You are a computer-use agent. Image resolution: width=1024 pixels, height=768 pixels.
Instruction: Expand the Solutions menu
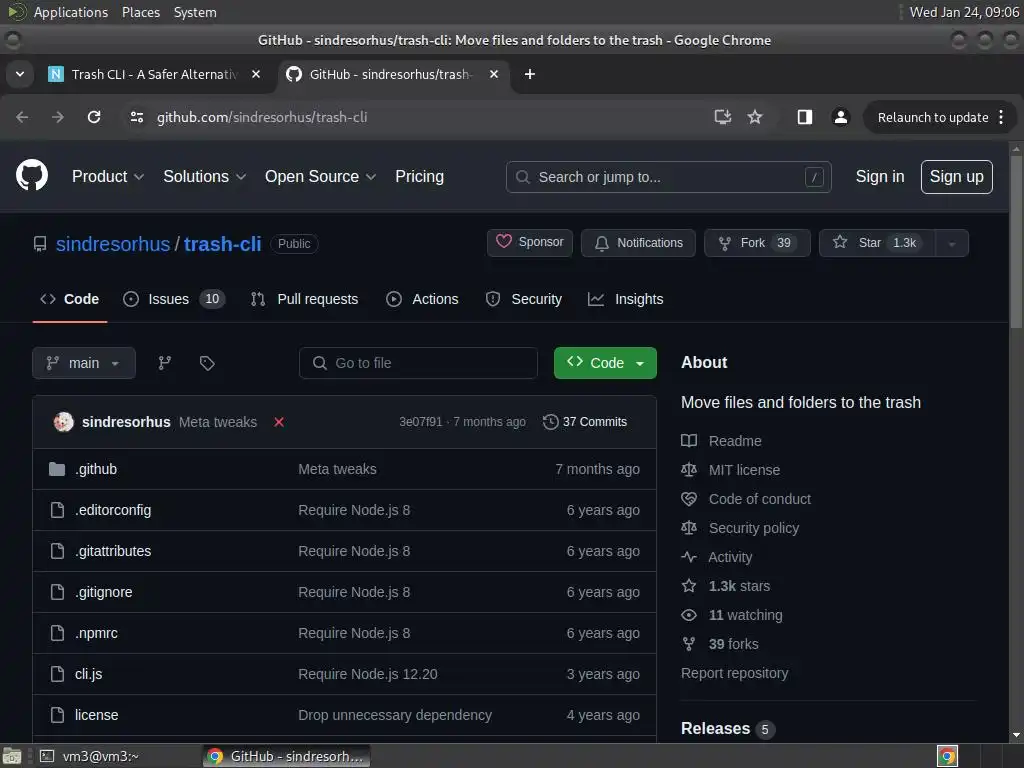coord(204,176)
